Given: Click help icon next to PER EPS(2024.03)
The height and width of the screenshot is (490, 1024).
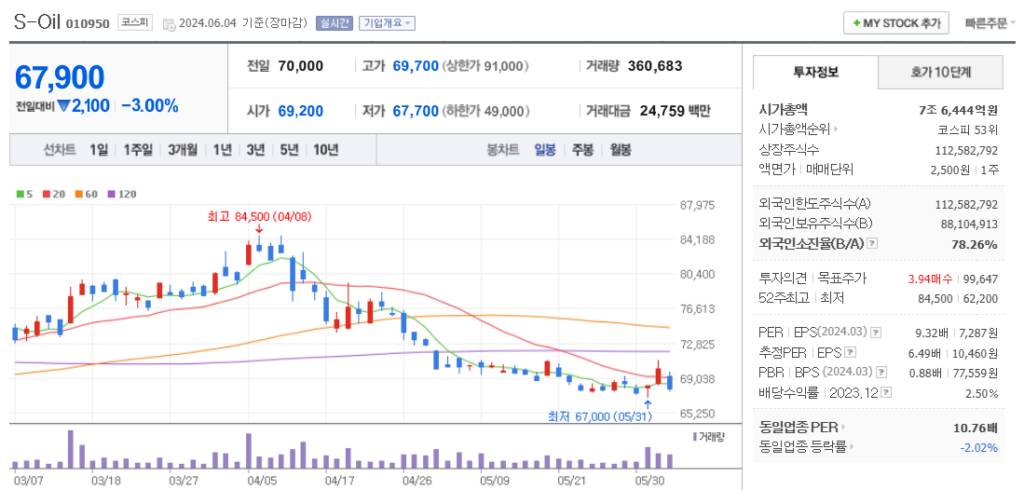Looking at the screenshot, I should click(x=876, y=333).
